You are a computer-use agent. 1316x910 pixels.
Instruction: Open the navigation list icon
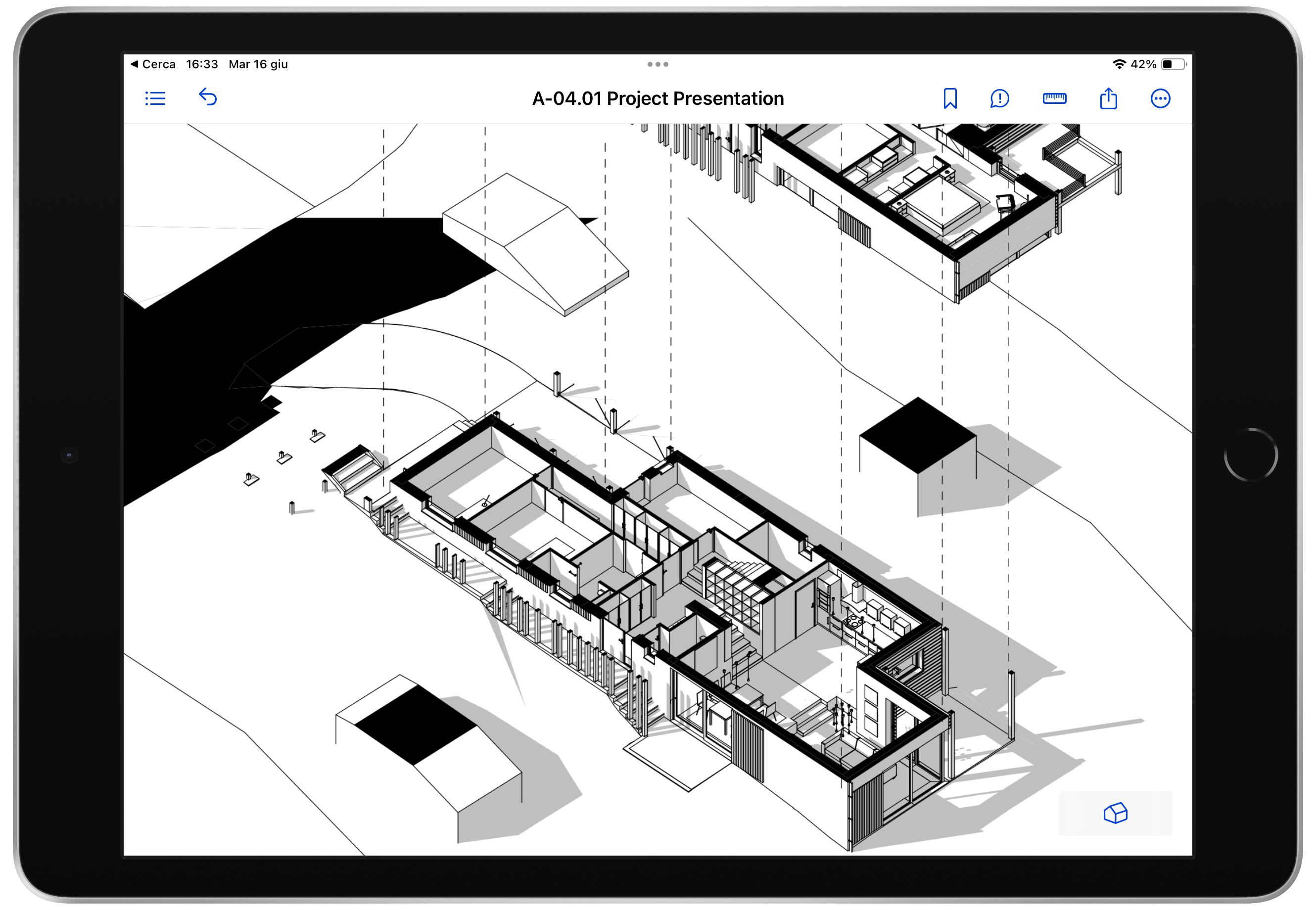click(x=155, y=98)
